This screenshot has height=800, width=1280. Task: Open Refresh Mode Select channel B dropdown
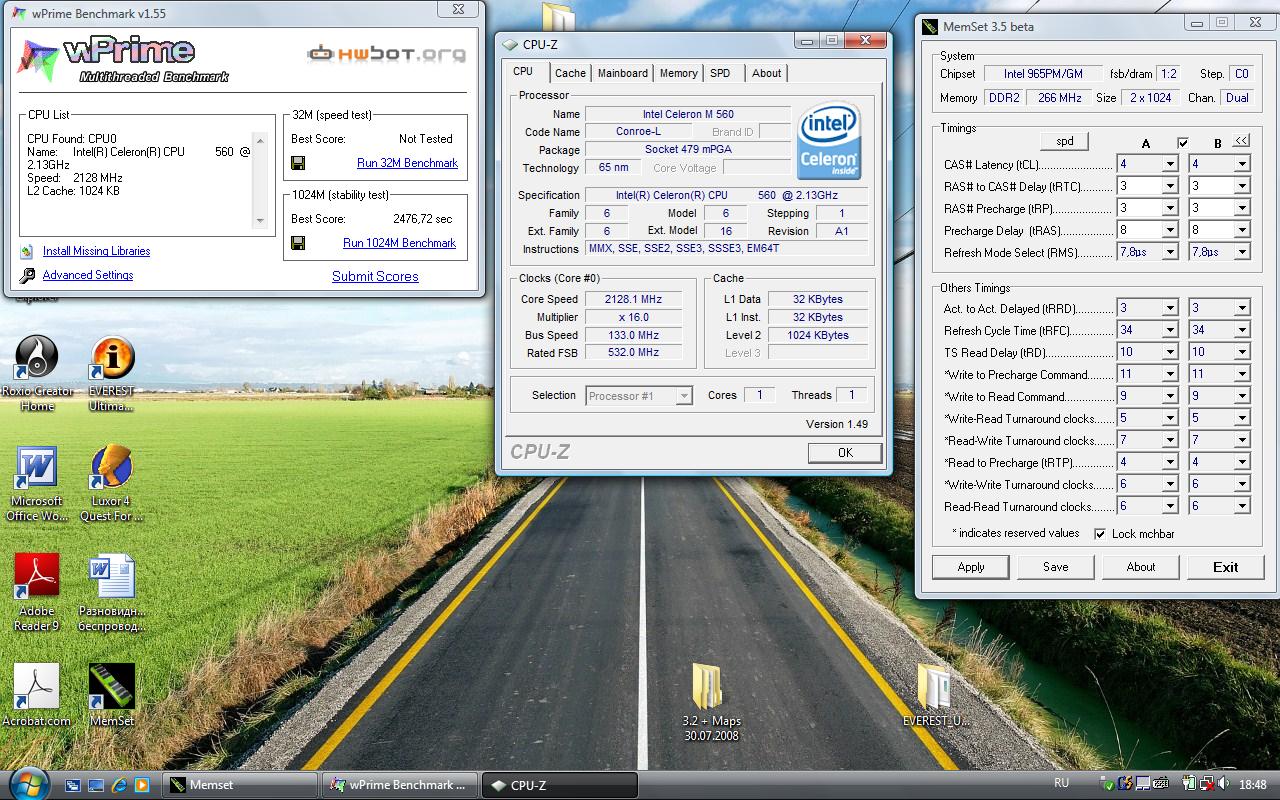[1241, 252]
